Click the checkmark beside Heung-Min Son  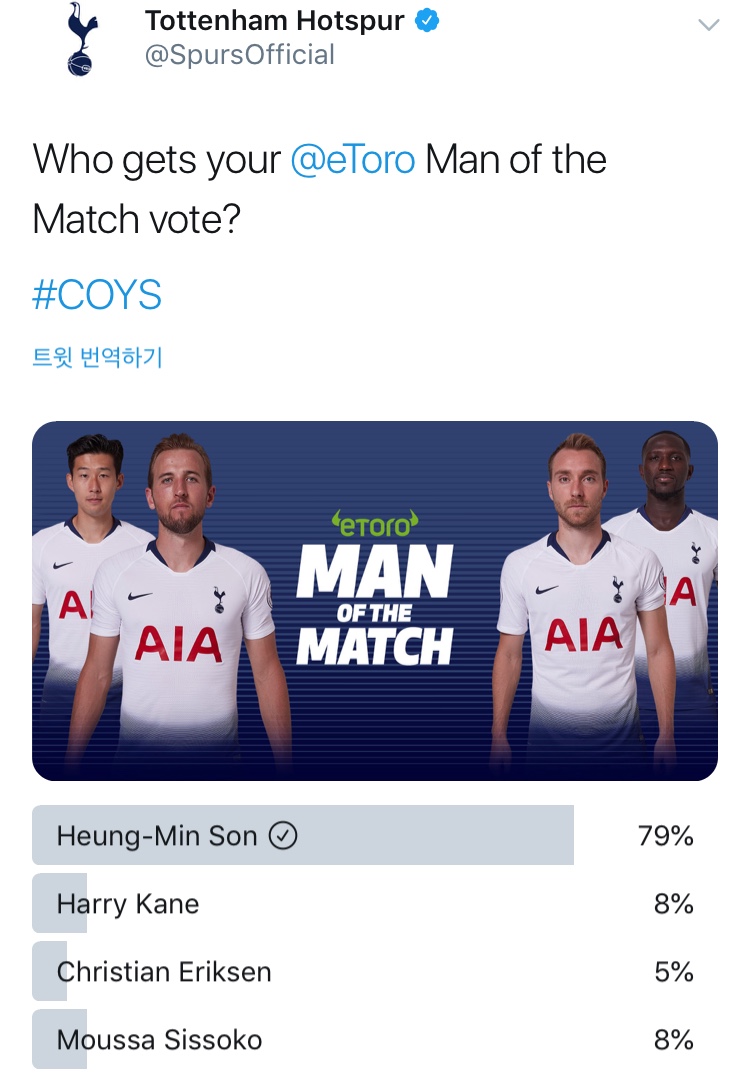283,835
